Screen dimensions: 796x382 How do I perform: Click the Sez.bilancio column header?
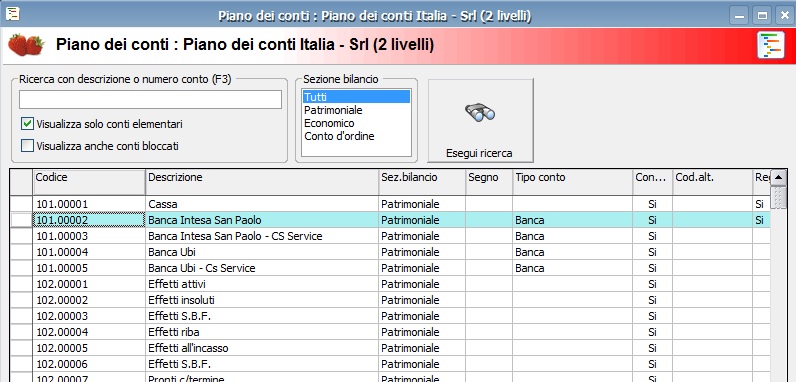point(422,182)
